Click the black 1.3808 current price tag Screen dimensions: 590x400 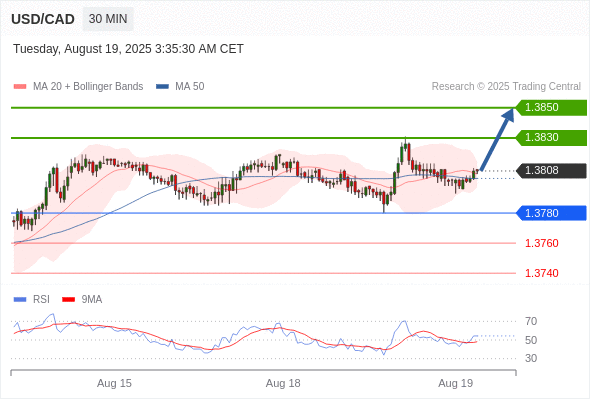[x=551, y=170]
